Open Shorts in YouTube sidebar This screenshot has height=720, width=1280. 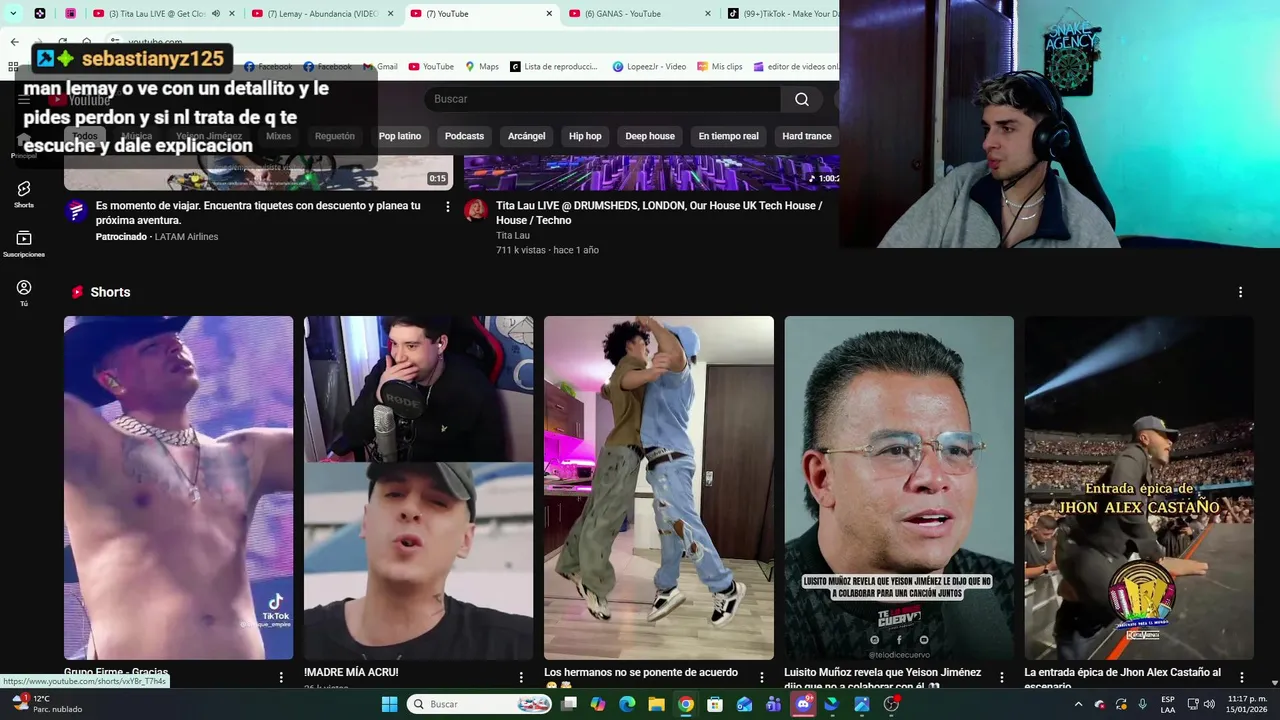coord(24,194)
